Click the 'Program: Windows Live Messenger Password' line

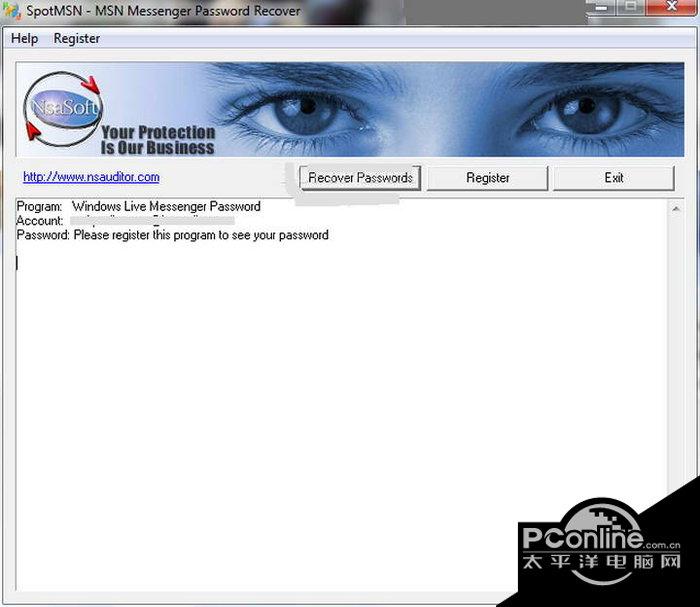click(138, 206)
